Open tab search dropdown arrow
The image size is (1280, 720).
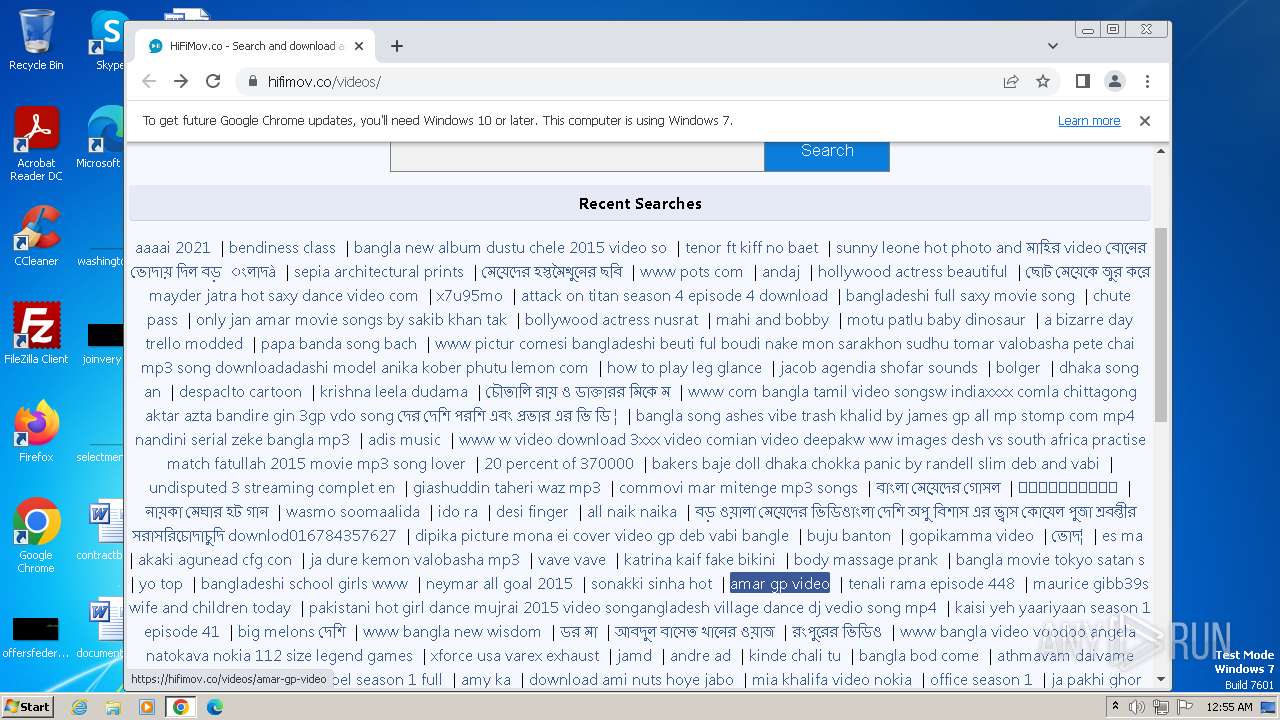[x=1053, y=46]
